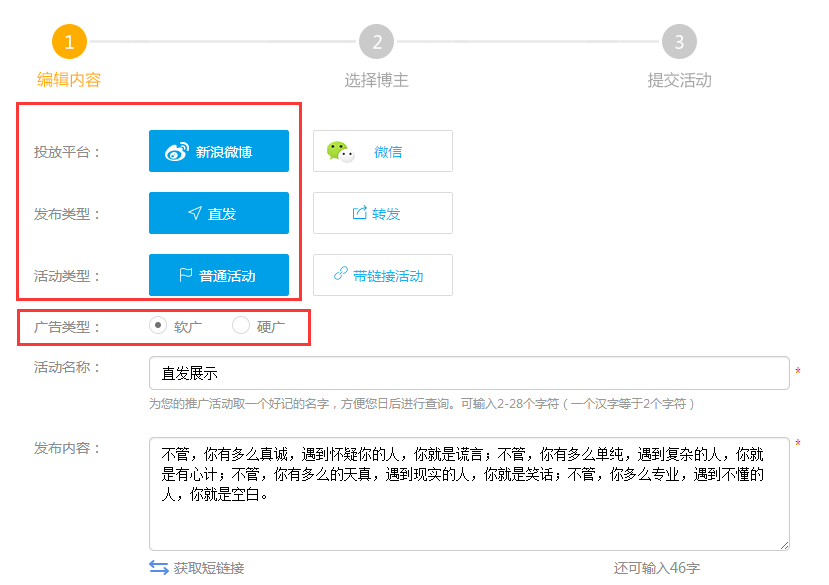Click the 活动名称 input field
Screen dimensions: 829x585
click(468, 373)
